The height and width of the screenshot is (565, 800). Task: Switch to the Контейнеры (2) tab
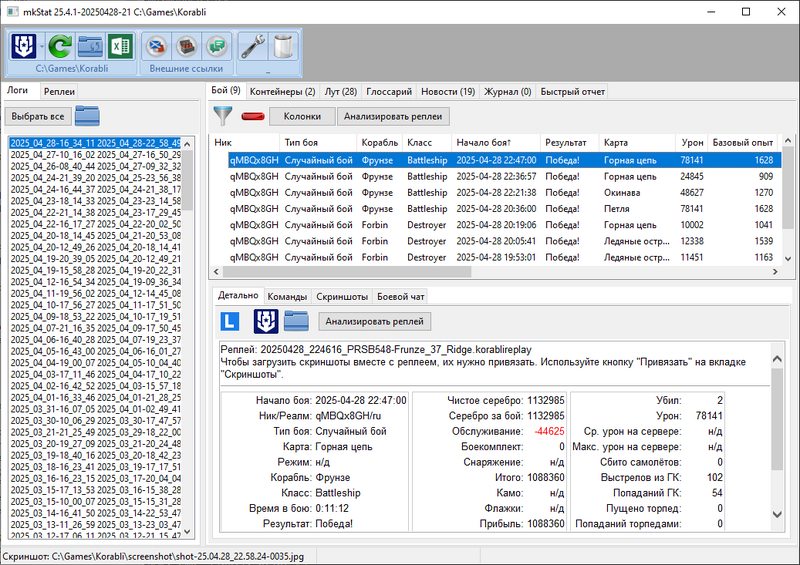point(282,91)
